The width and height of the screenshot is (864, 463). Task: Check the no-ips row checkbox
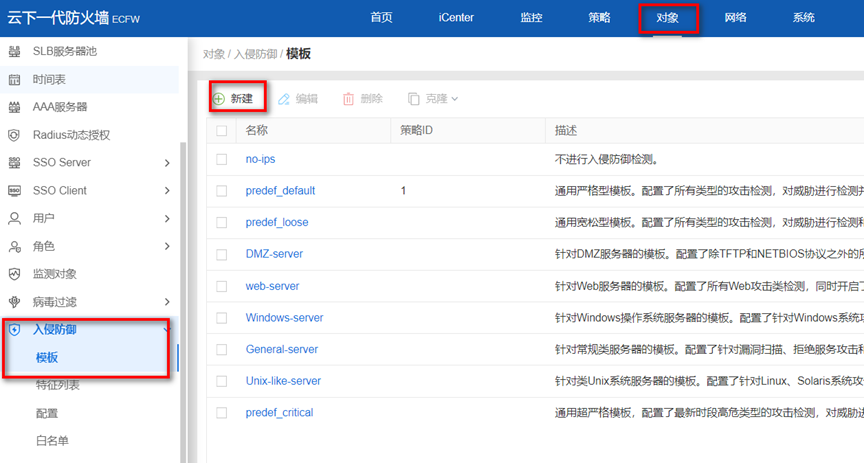222,159
